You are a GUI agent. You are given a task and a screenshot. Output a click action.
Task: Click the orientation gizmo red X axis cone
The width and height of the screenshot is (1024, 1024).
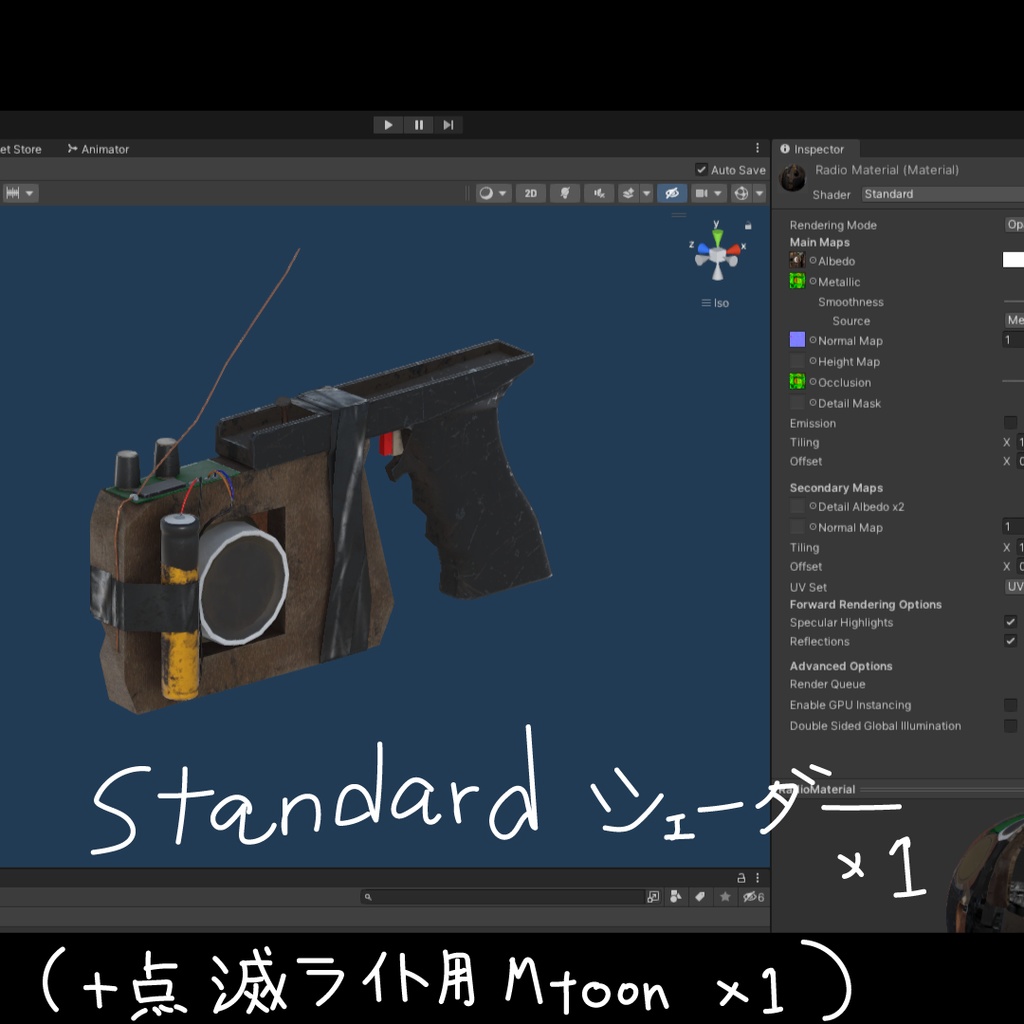pos(735,249)
